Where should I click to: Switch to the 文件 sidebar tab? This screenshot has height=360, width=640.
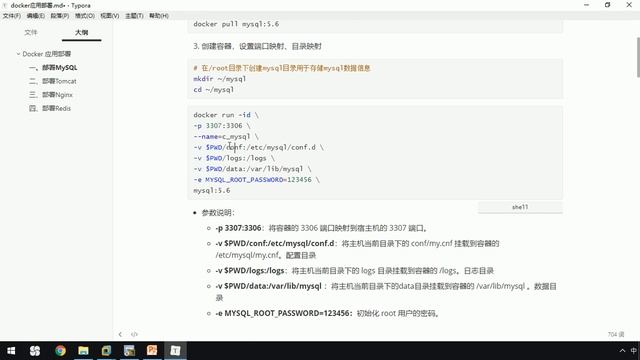[31, 32]
